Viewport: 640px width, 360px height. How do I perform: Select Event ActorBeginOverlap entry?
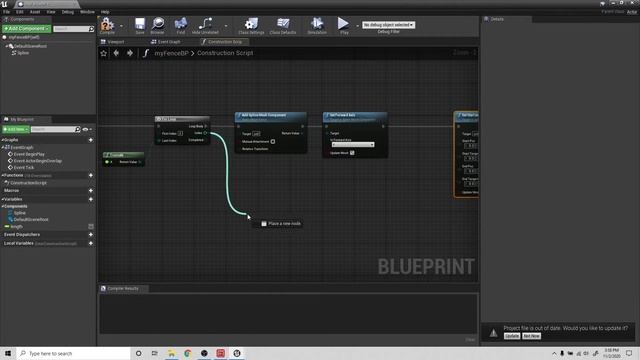(38, 161)
